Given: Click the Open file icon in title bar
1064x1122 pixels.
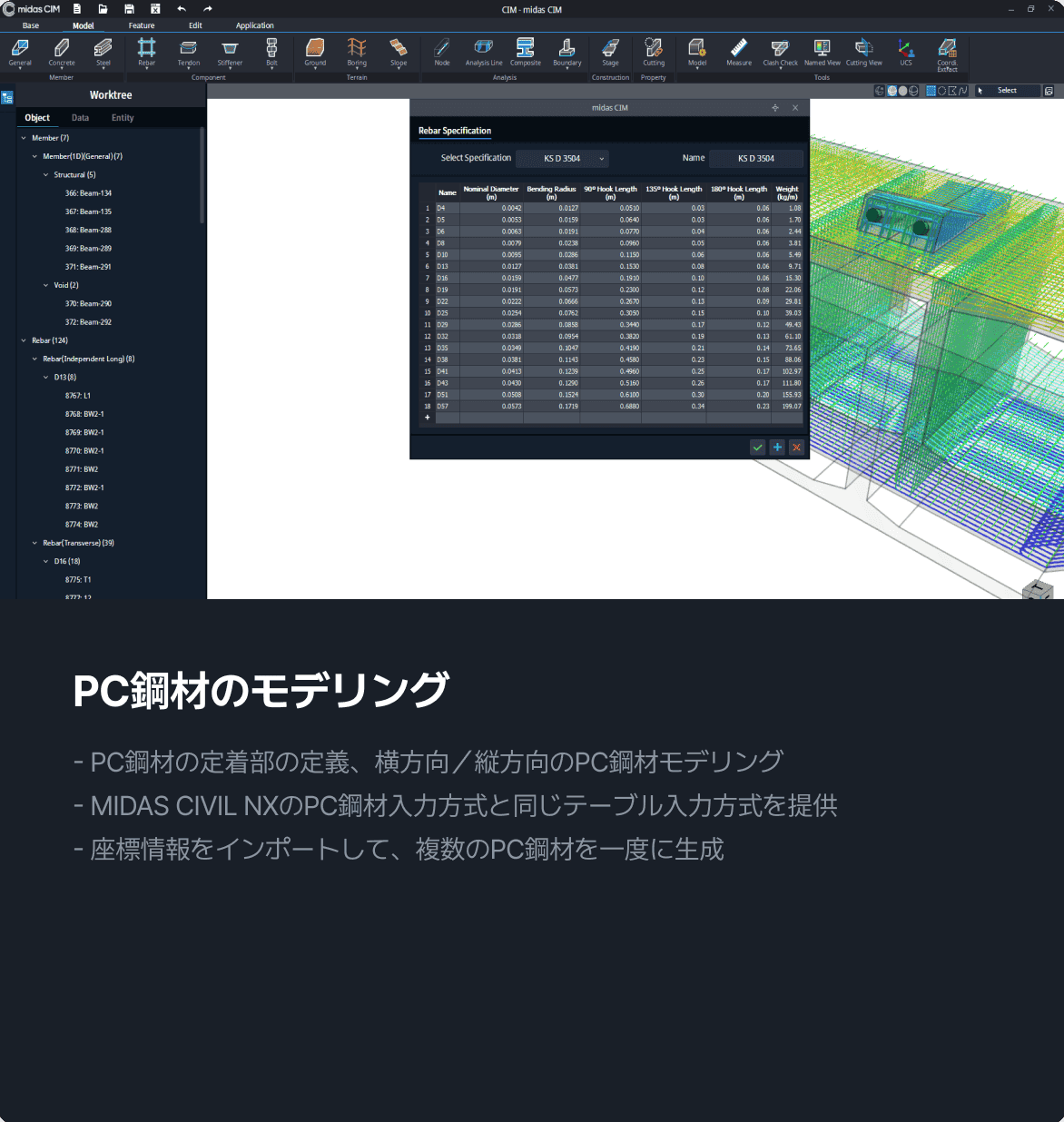Looking at the screenshot, I should [103, 9].
